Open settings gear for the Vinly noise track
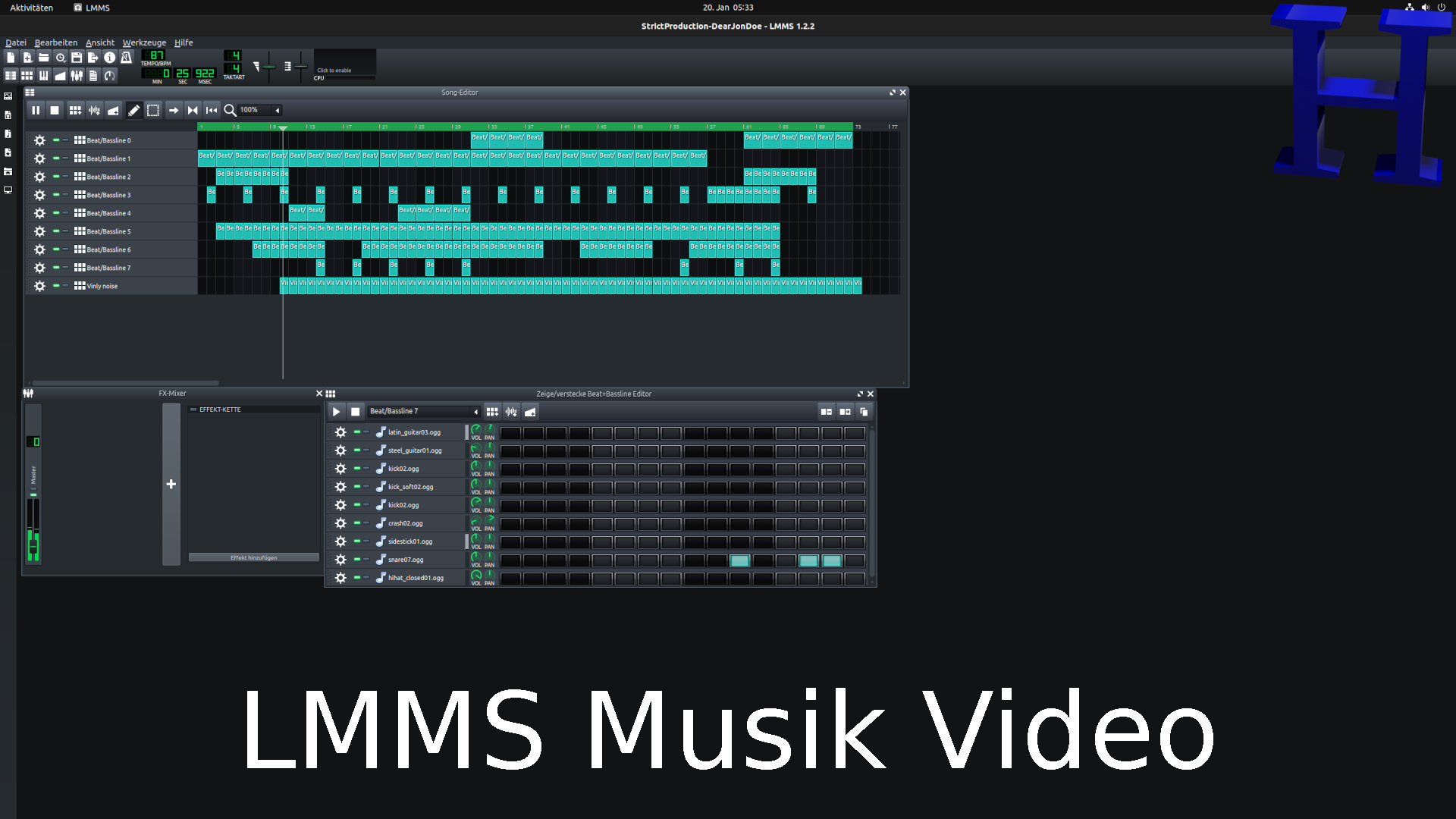The height and width of the screenshot is (819, 1456). tap(39, 287)
